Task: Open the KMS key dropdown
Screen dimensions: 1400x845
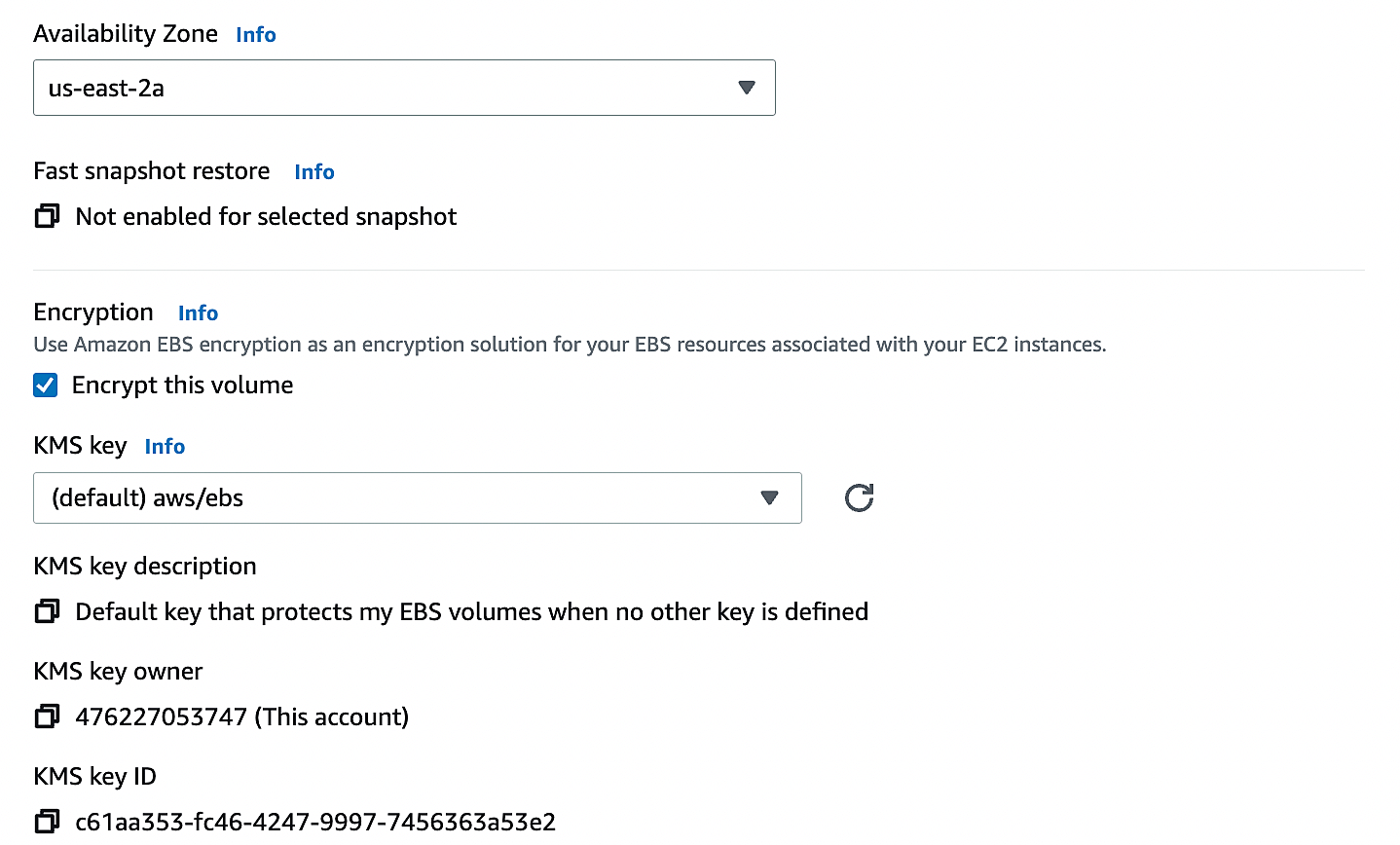Action: [418, 497]
